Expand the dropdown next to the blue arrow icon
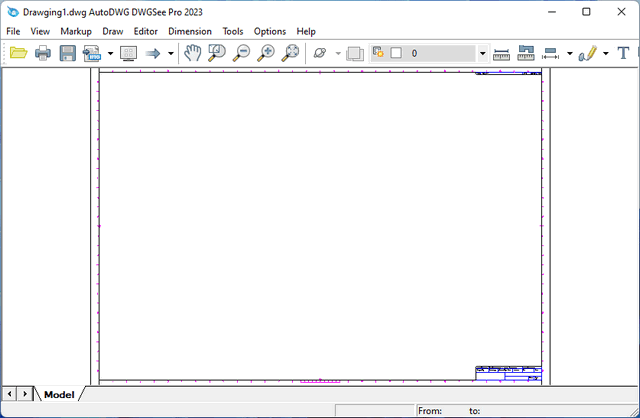The width and height of the screenshot is (640, 418). coord(171,53)
